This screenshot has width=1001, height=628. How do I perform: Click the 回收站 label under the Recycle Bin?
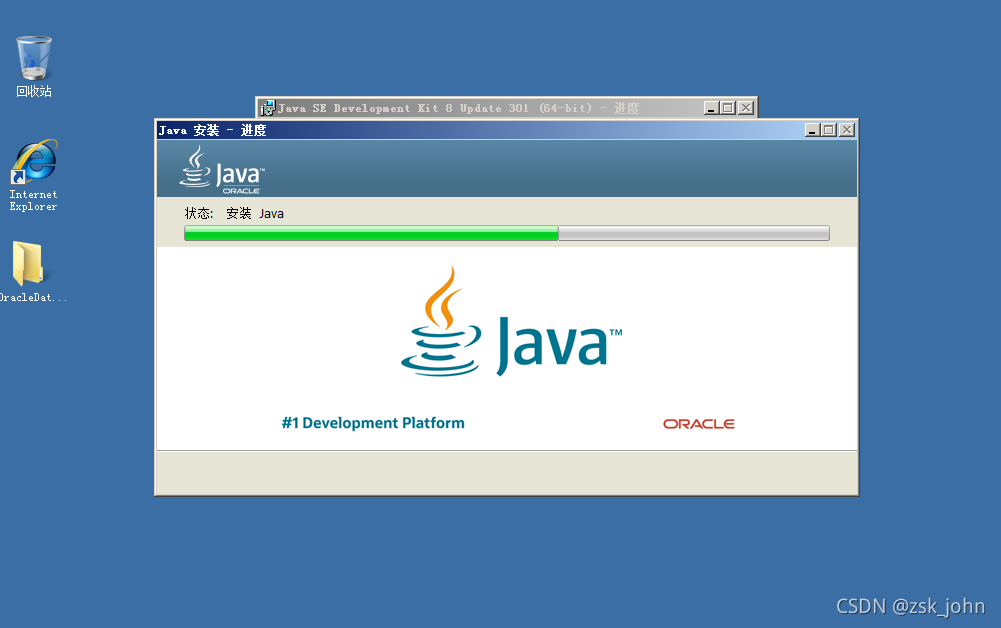34,91
